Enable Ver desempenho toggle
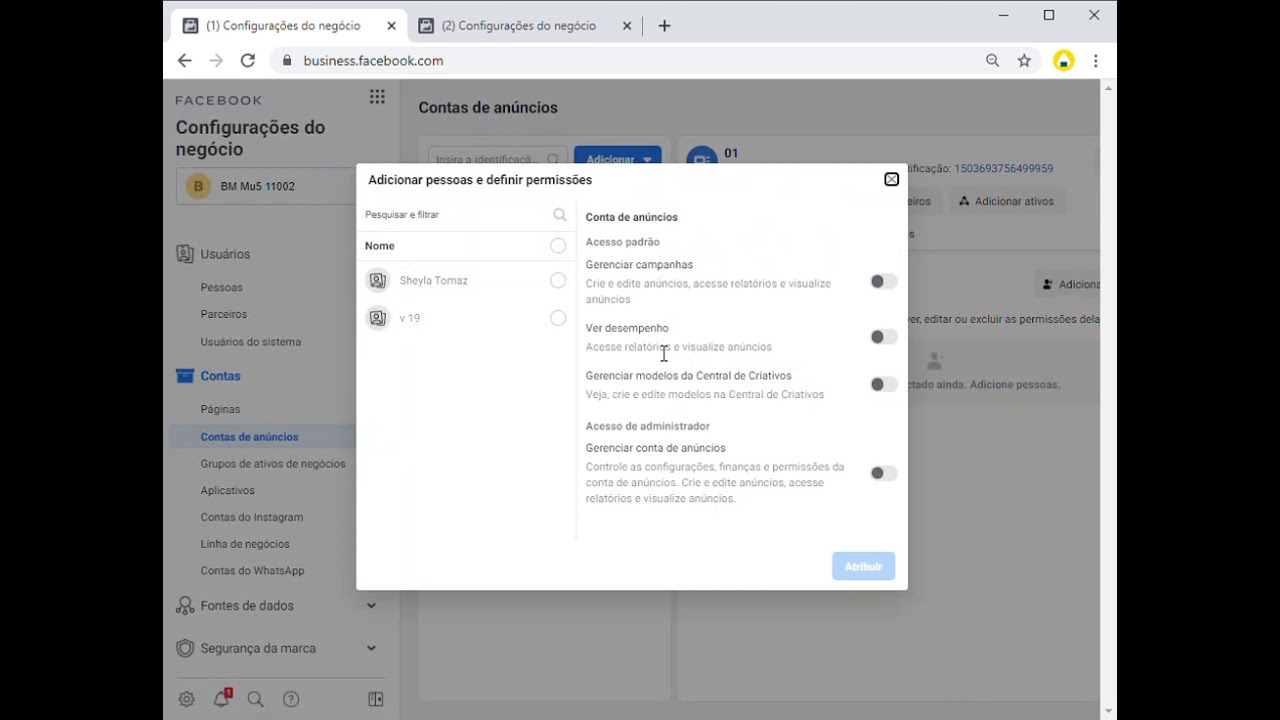This screenshot has height=720, width=1280. [883, 337]
